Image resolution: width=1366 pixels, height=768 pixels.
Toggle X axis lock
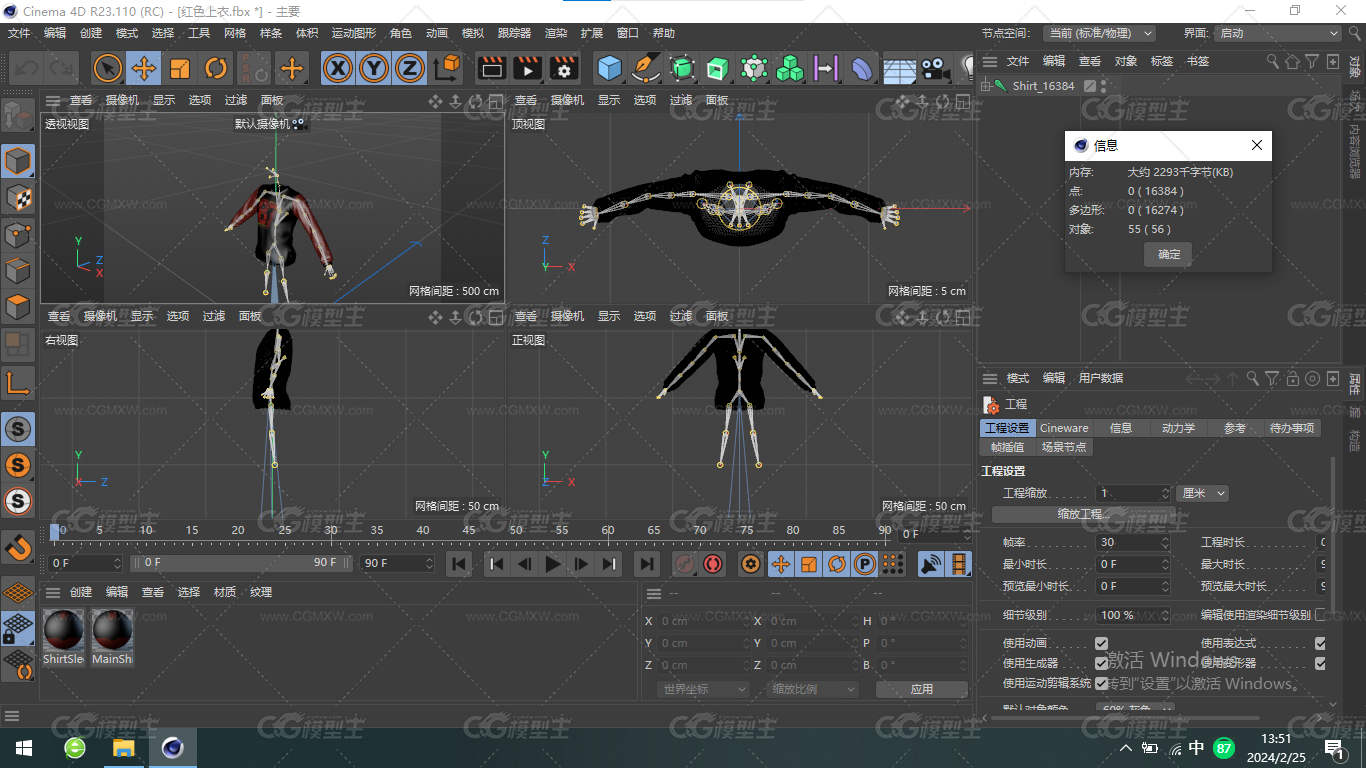tap(339, 68)
